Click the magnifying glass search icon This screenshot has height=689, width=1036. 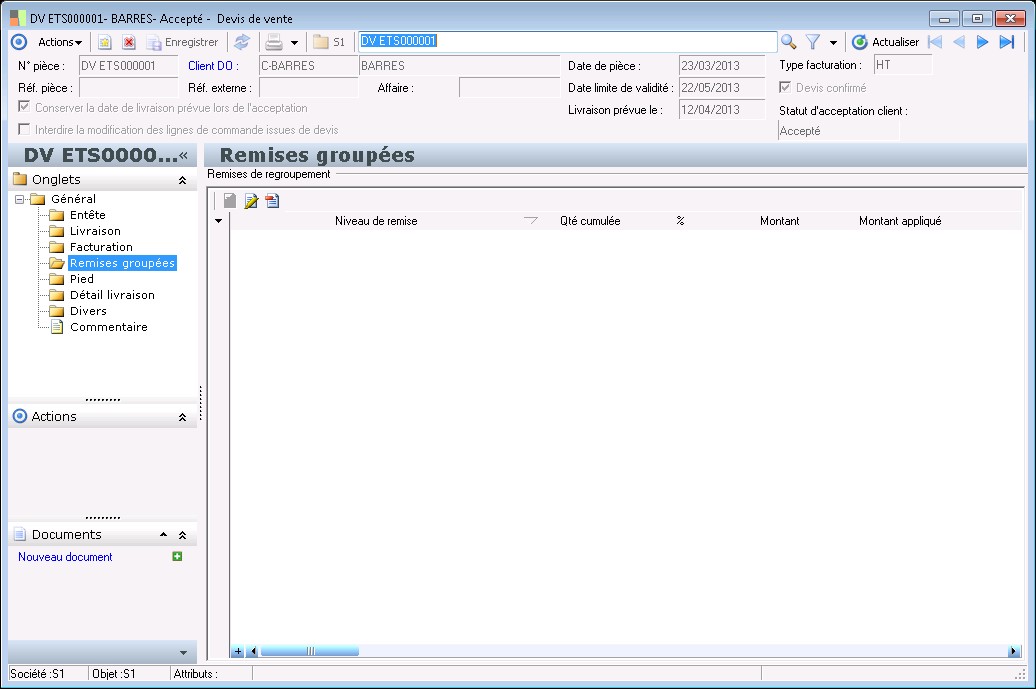click(789, 42)
